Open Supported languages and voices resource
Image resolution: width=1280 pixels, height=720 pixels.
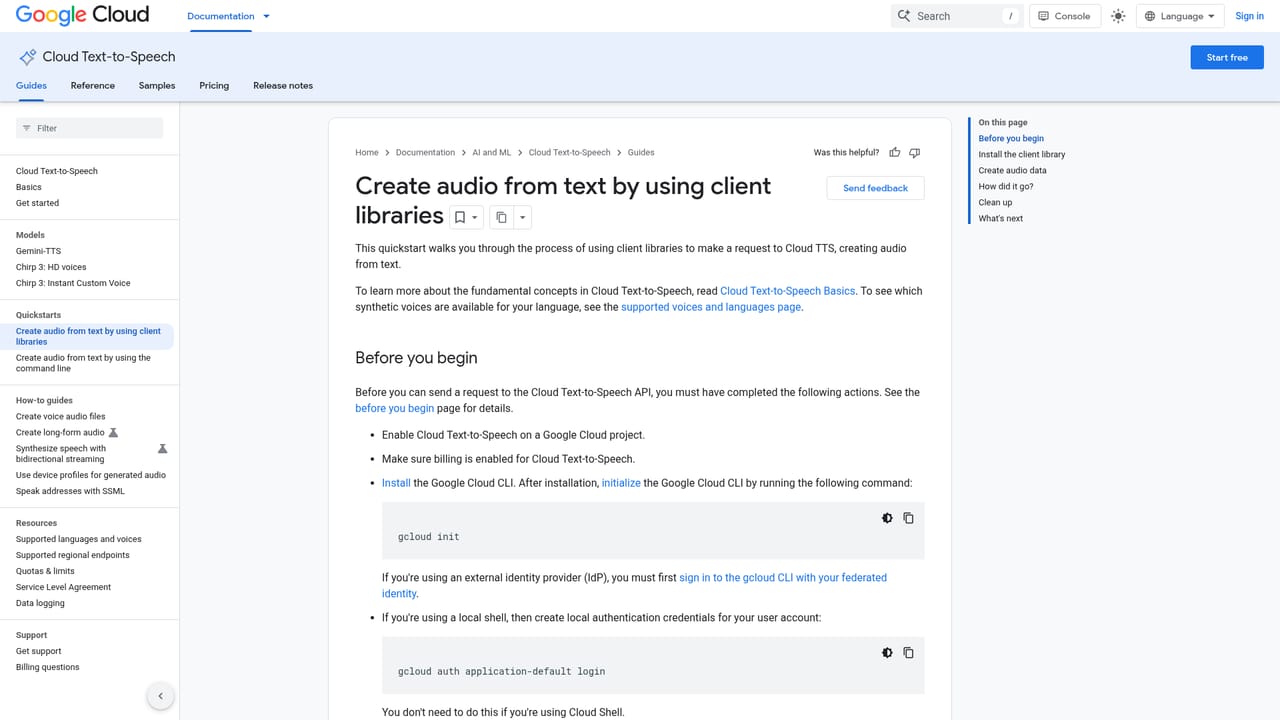coord(79,539)
